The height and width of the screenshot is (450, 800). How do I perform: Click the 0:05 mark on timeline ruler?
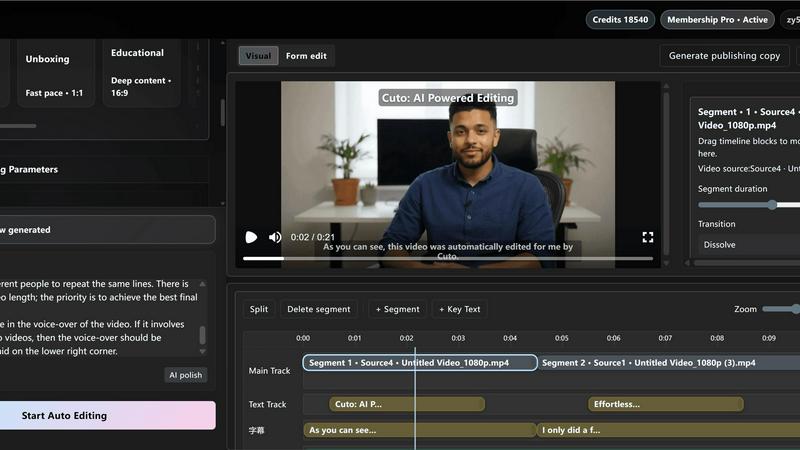coord(561,338)
